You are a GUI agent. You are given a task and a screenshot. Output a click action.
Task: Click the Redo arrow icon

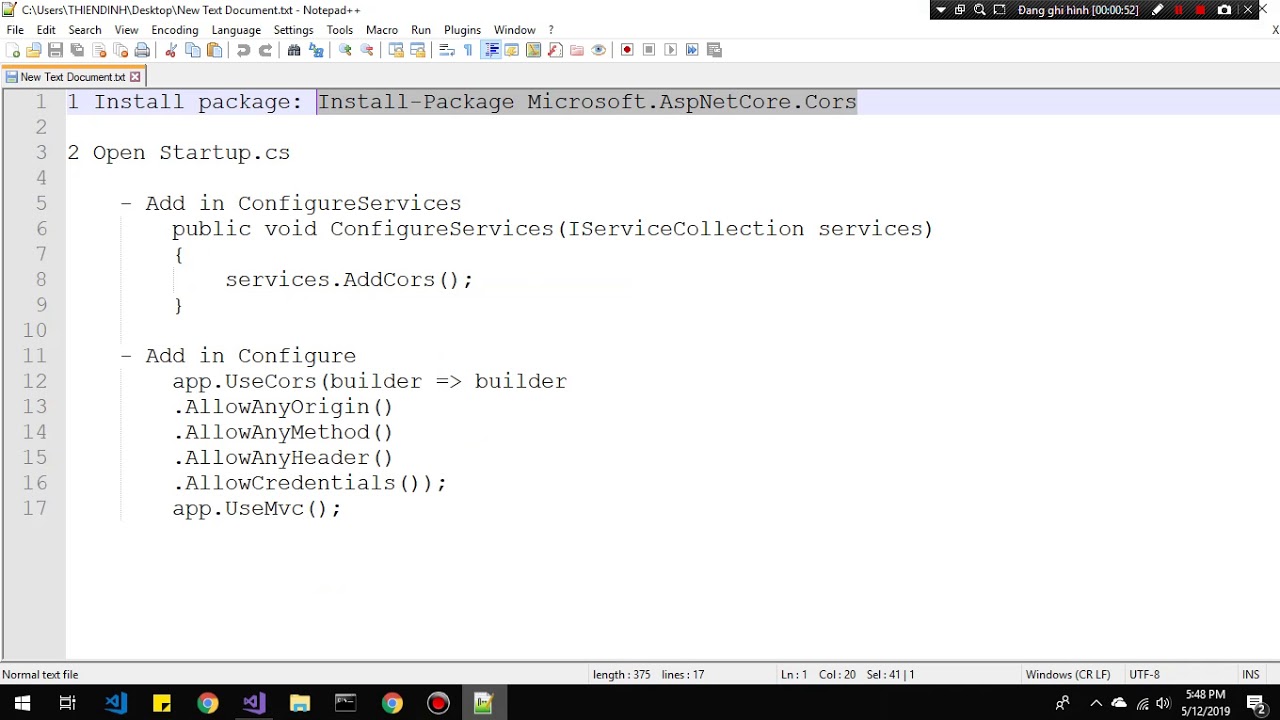point(265,50)
